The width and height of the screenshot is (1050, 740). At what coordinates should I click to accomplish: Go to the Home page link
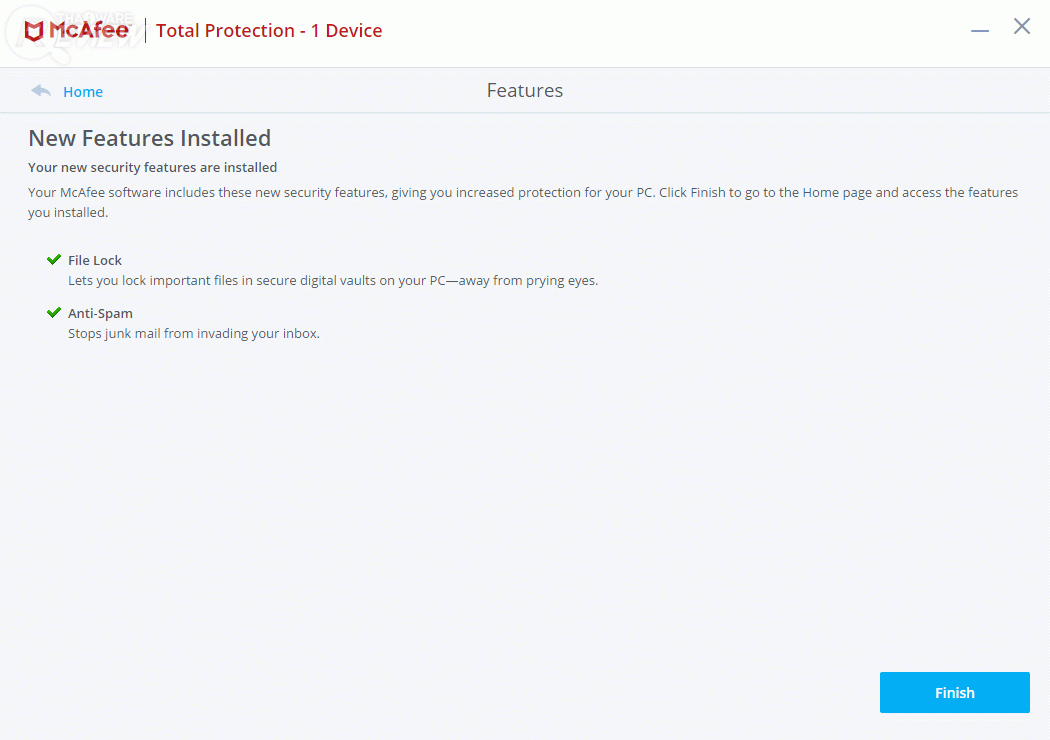tap(83, 92)
